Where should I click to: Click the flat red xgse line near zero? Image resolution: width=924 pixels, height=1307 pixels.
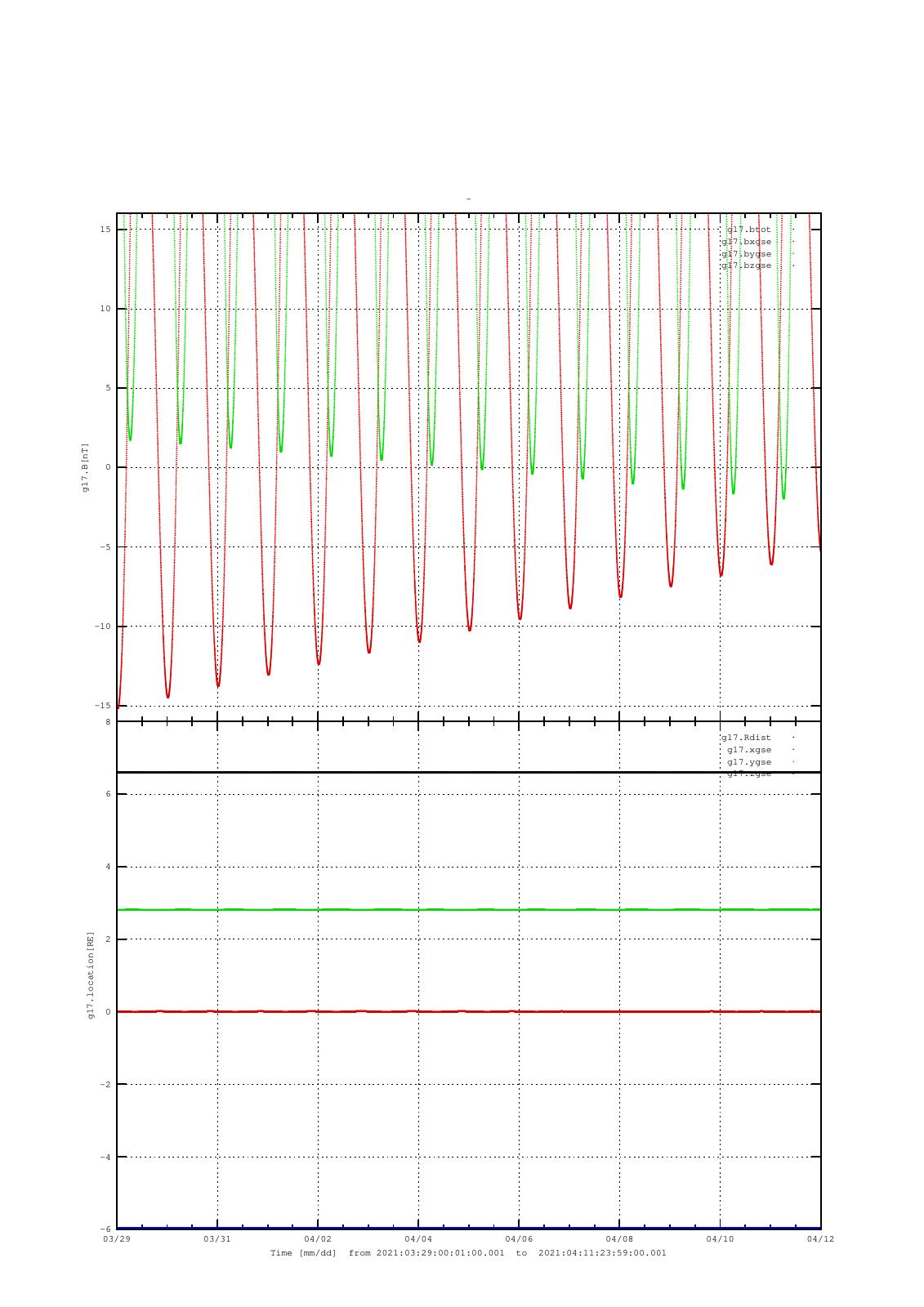(x=468, y=1011)
